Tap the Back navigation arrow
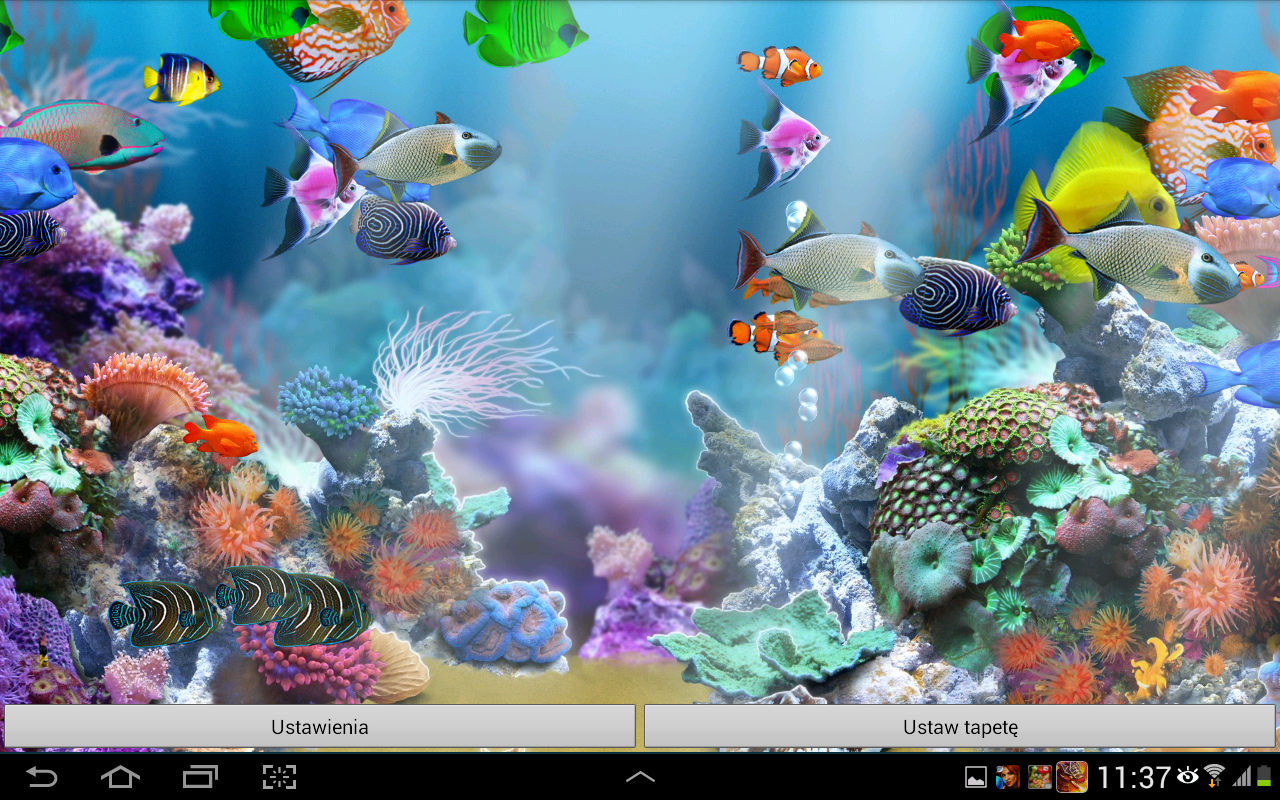 pyautogui.click(x=41, y=777)
